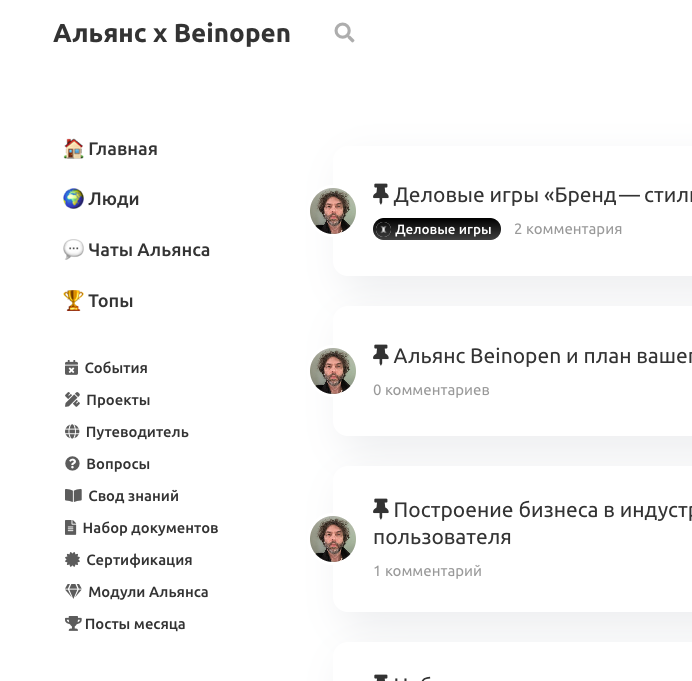692x681 pixels.
Task: Click the house icon beside Главная
Action: click(x=73, y=149)
